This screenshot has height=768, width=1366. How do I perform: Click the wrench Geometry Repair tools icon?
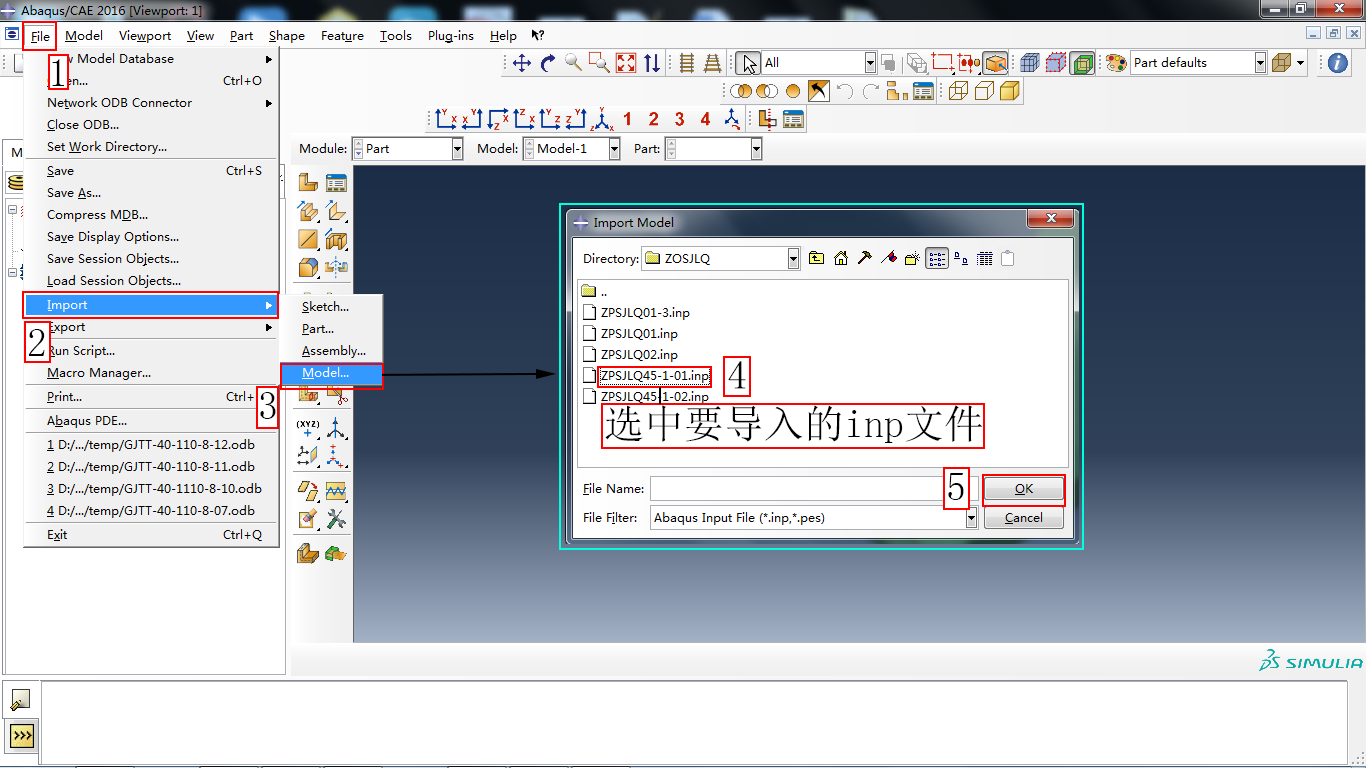pos(336,519)
